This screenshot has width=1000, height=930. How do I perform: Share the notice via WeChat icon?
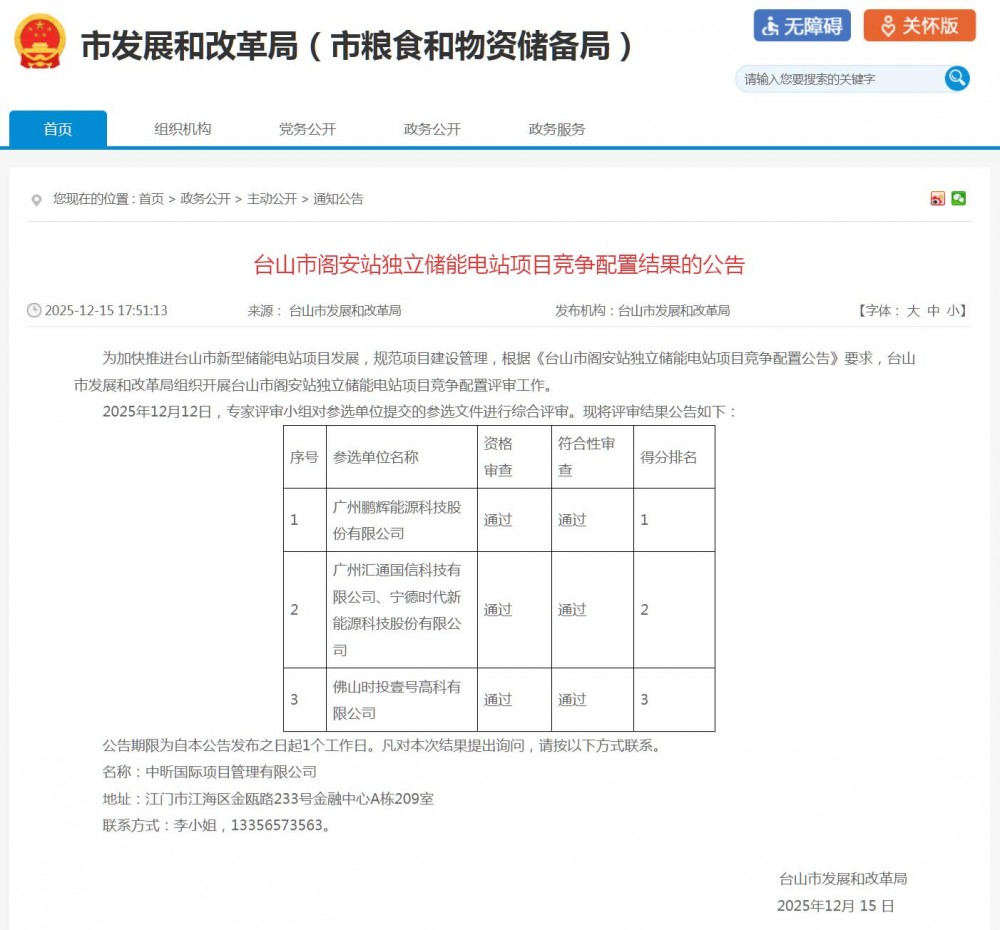click(959, 199)
